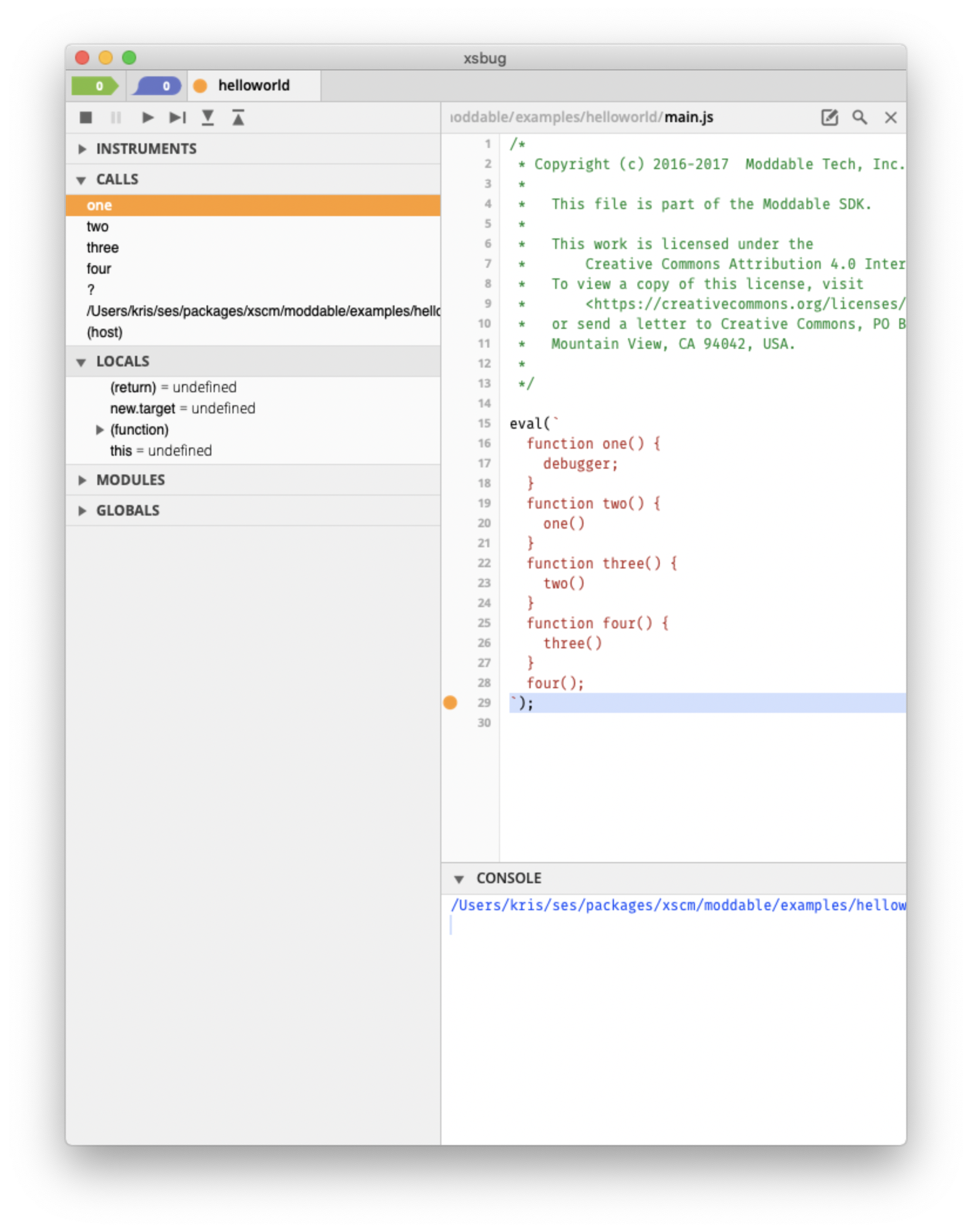
Task: Select the three frame in CALLS stack
Action: (102, 247)
